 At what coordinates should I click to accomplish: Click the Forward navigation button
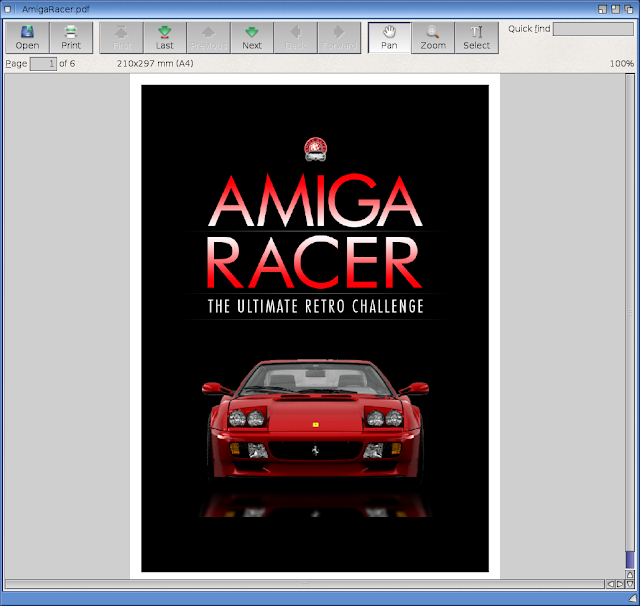(339, 38)
